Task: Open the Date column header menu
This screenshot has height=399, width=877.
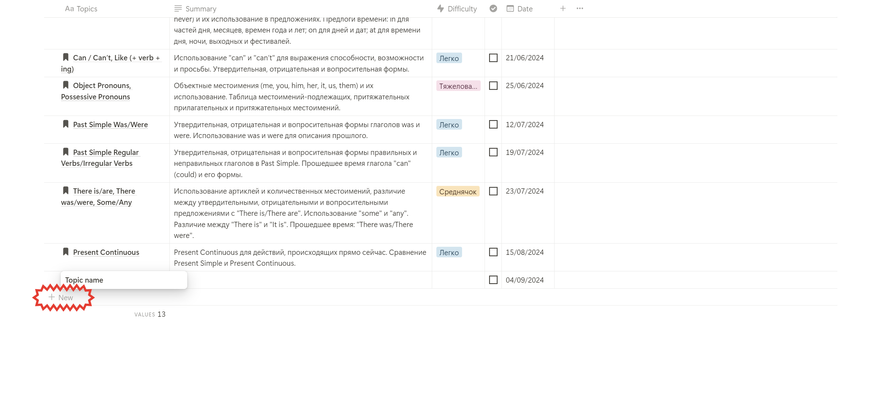Action: point(520,8)
